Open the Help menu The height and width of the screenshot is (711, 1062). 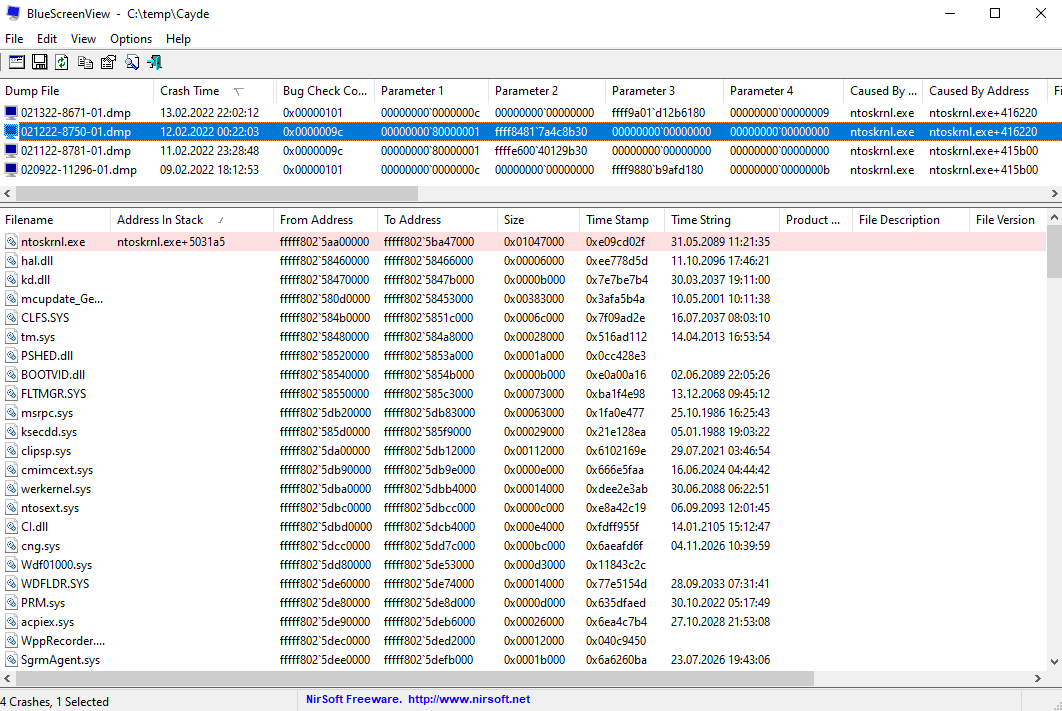click(x=178, y=39)
